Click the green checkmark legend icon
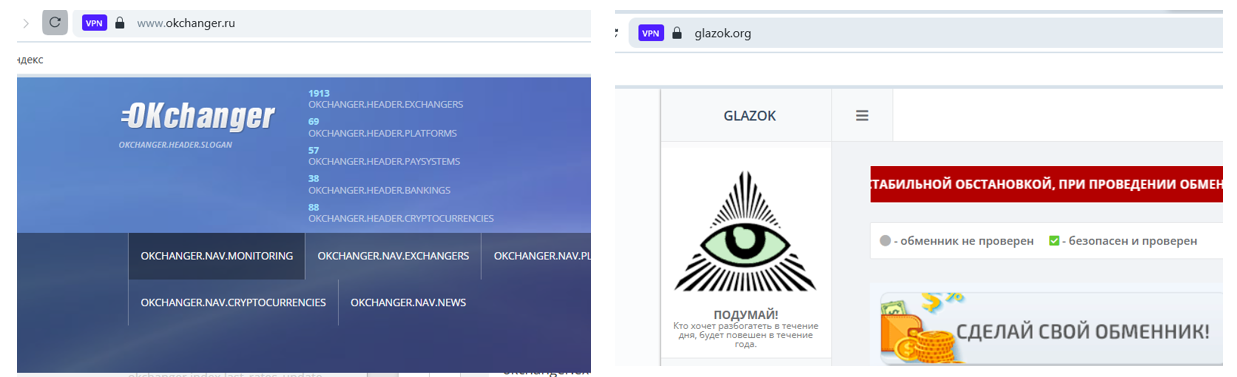The width and height of the screenshot is (1237, 377). point(1054,241)
